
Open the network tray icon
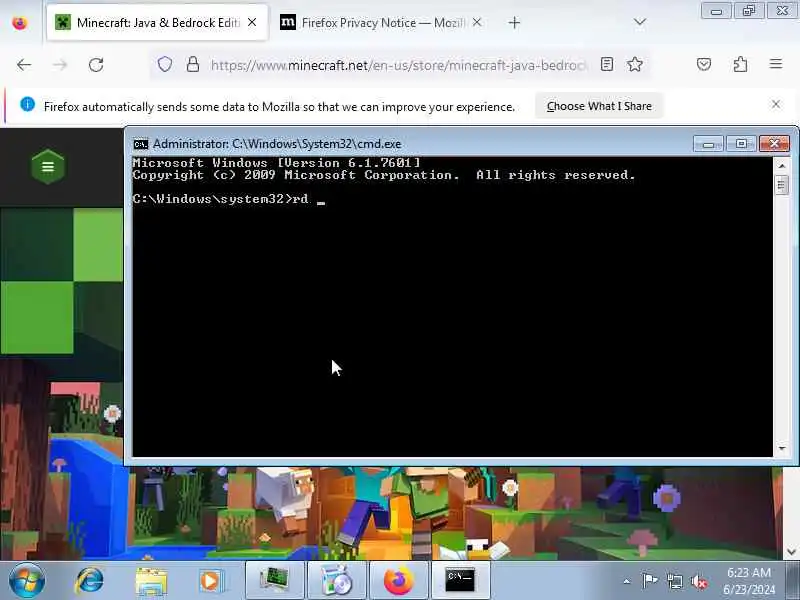(x=675, y=581)
